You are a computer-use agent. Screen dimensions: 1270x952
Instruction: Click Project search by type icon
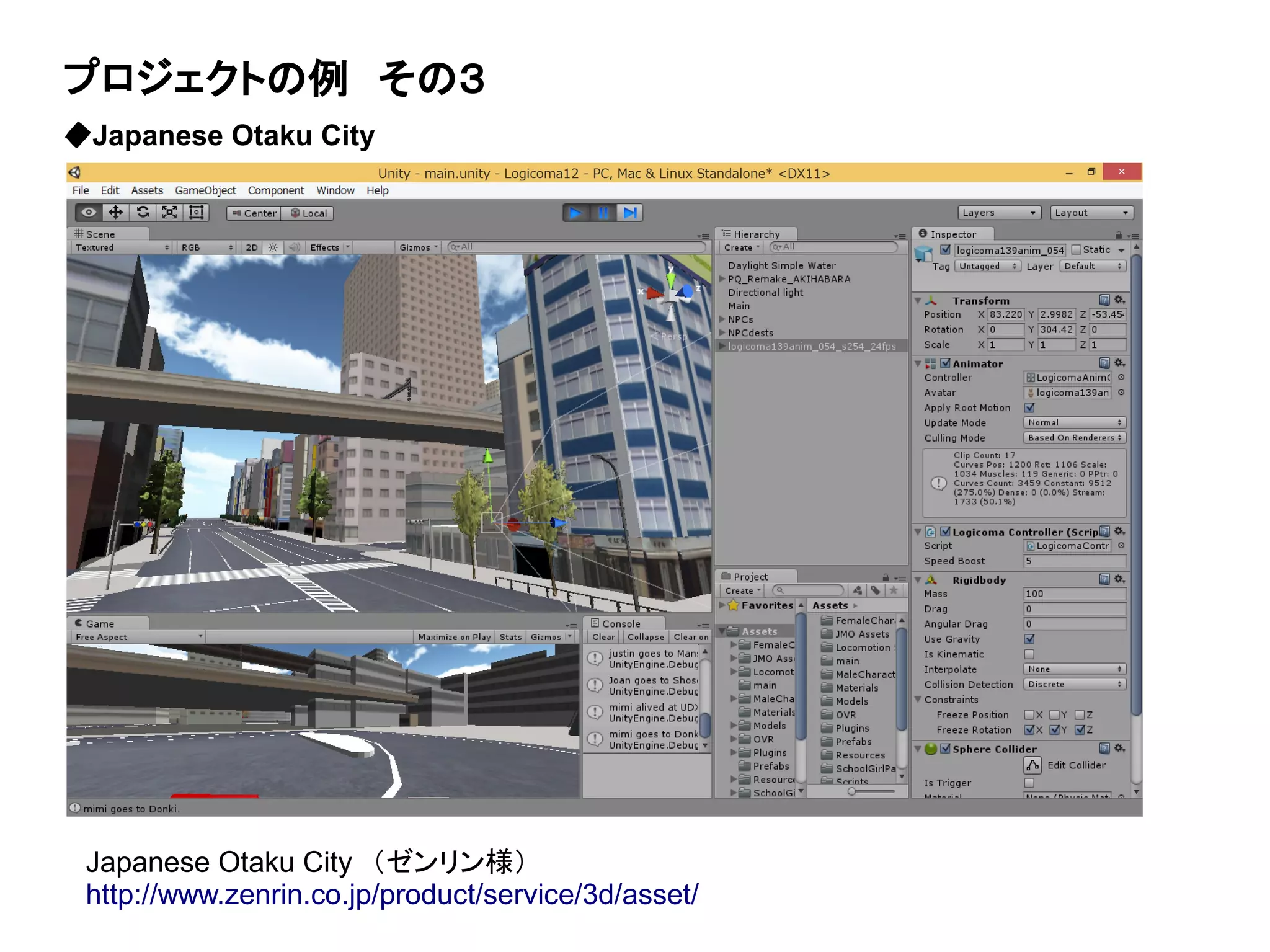(857, 590)
